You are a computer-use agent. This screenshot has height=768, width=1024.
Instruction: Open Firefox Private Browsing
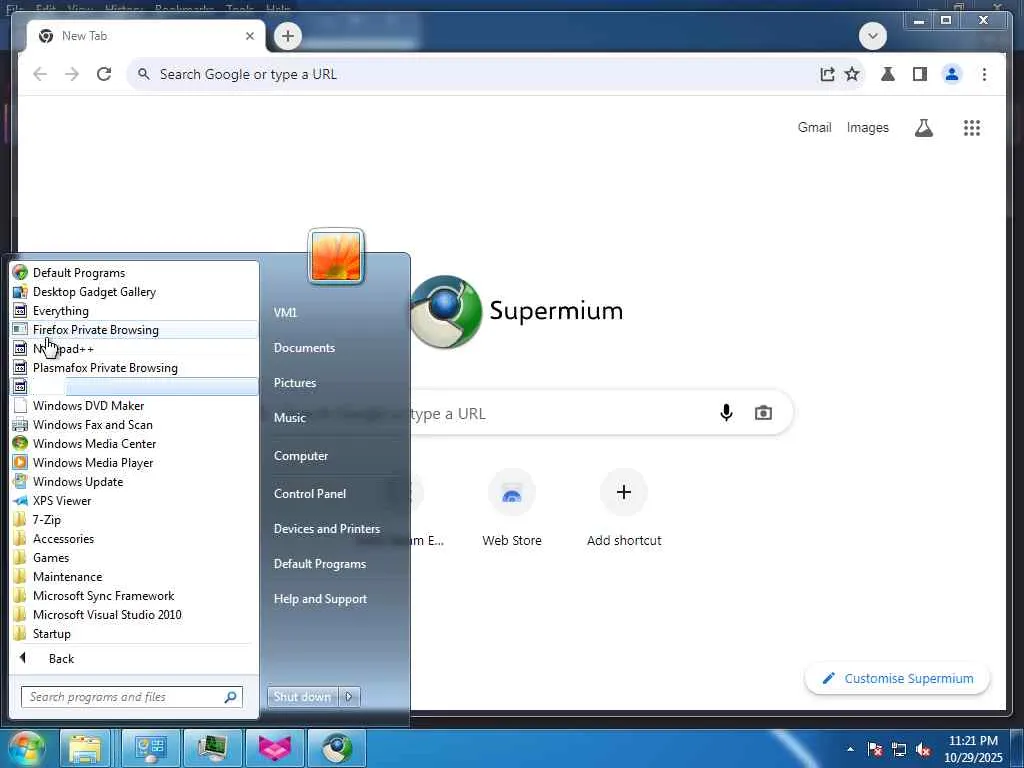[x=134, y=330]
